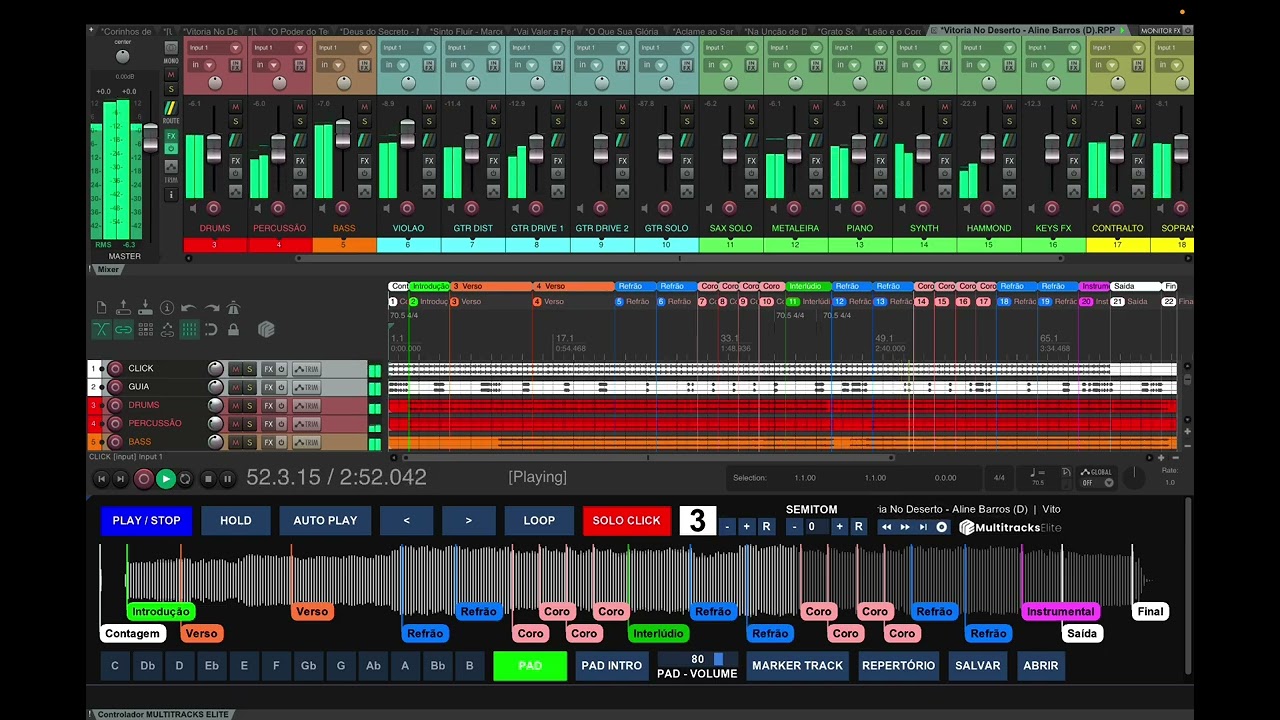The width and height of the screenshot is (1280, 720).
Task: Click the Save Project download-arrow icon
Action: pyautogui.click(x=145, y=308)
